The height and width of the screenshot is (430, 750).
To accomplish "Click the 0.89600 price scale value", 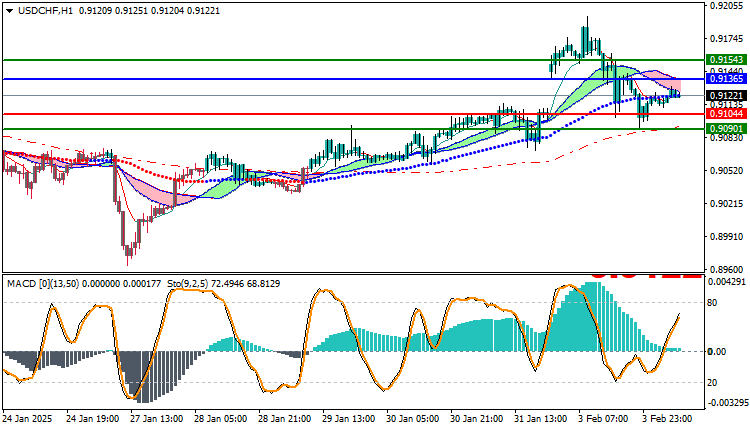I will click(x=727, y=270).
